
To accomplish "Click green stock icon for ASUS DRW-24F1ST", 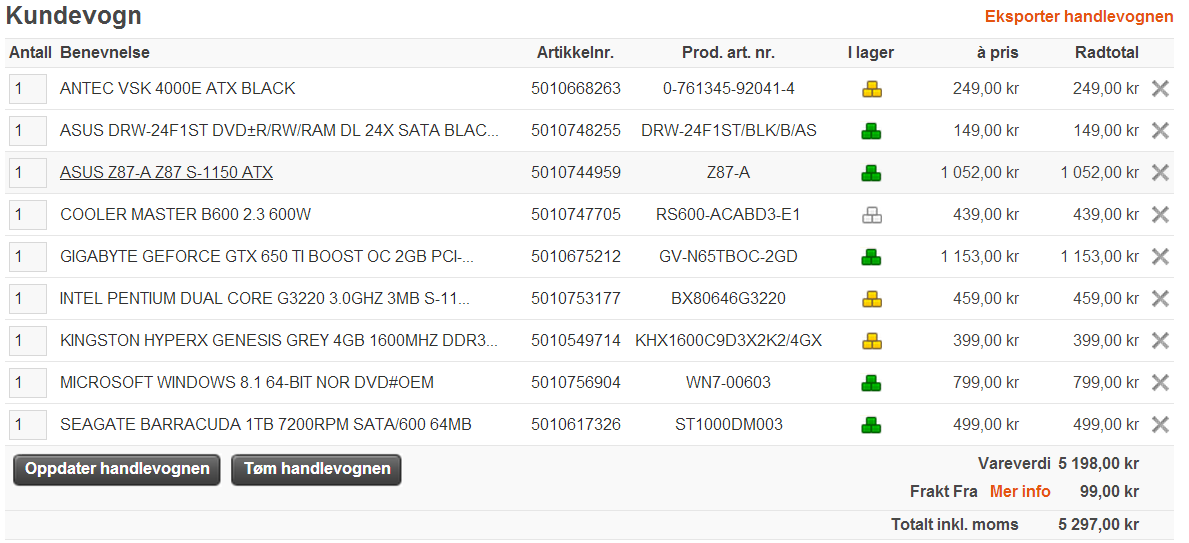I will pos(871,131).
